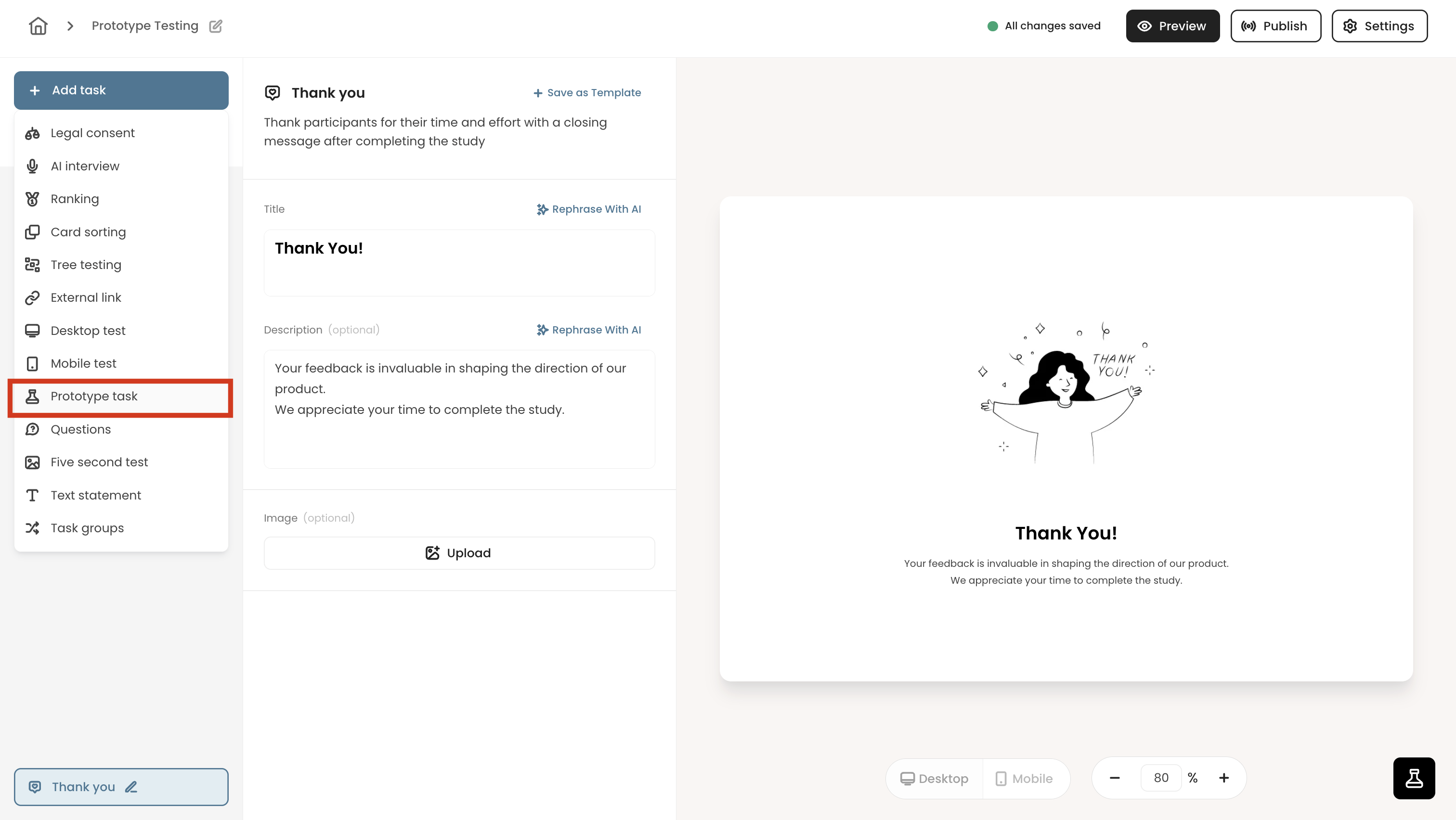Increase the zoom with the plus icon
The height and width of the screenshot is (820, 1456).
(1224, 778)
